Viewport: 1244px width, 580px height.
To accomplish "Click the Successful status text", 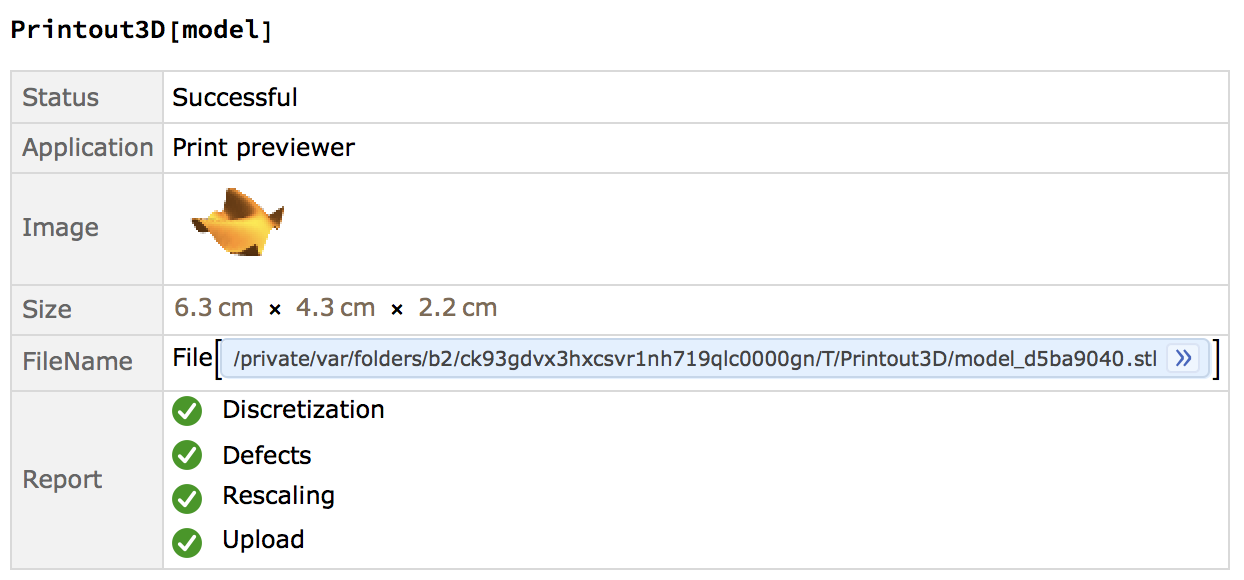I will [x=235, y=97].
